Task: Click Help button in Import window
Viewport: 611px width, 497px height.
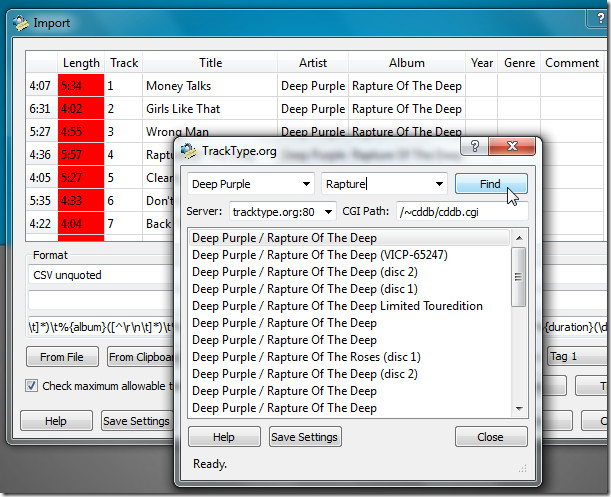Action: [56, 421]
